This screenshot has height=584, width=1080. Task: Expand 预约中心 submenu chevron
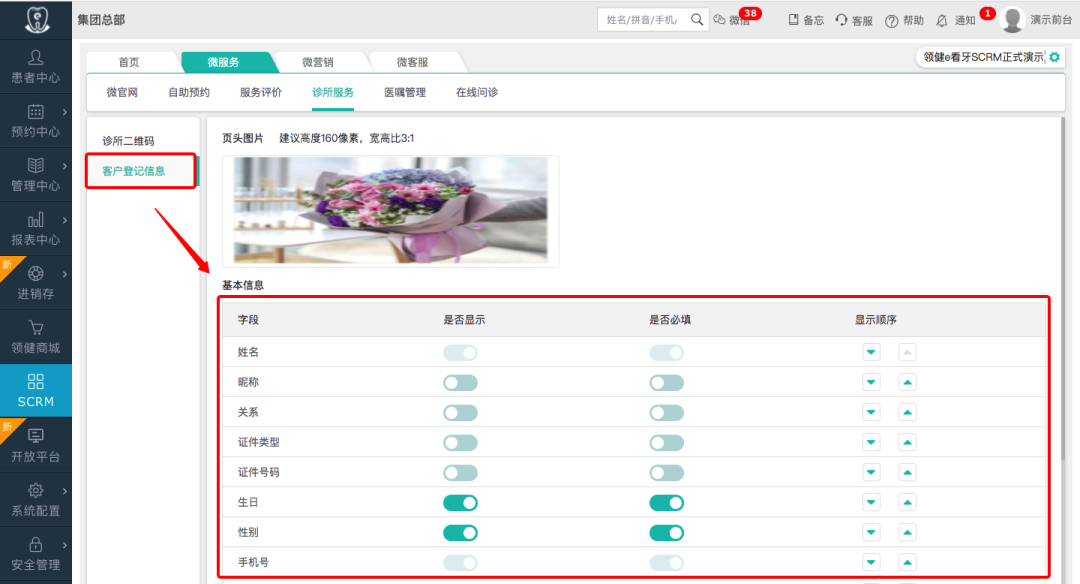[x=65, y=112]
